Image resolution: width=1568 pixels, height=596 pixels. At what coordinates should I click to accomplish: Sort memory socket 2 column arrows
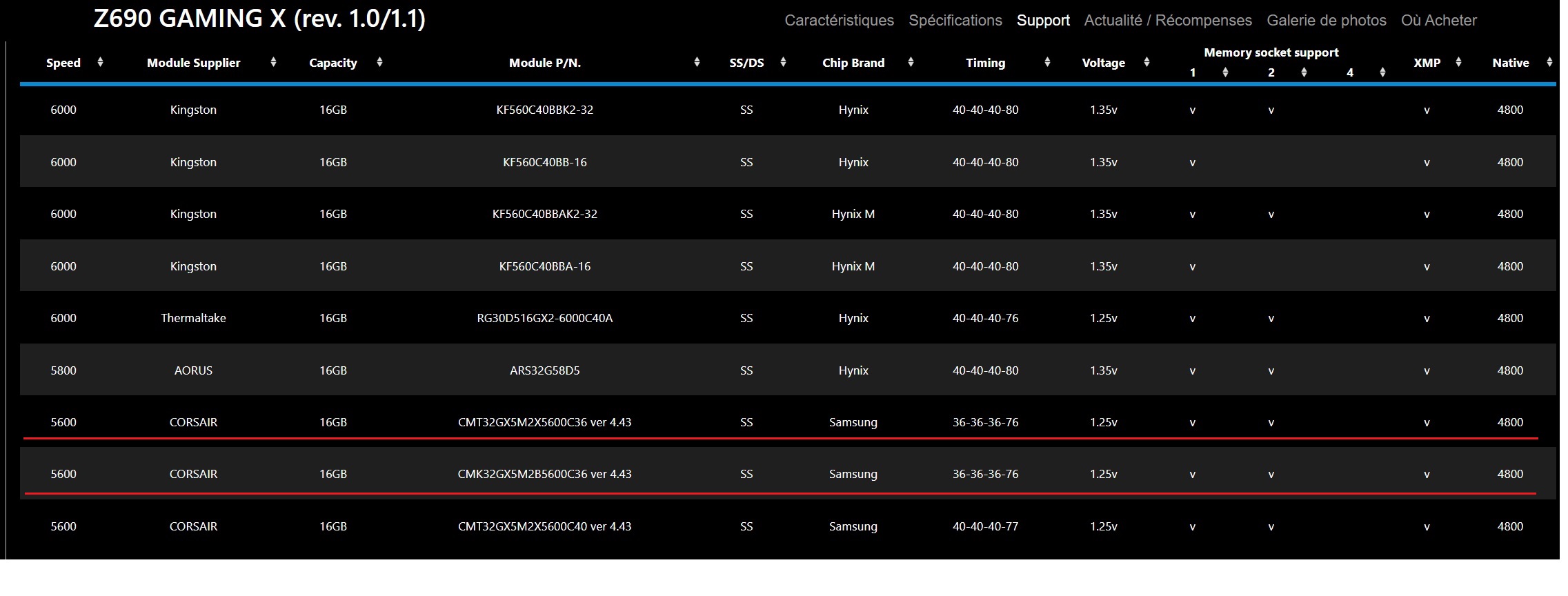pos(1304,72)
